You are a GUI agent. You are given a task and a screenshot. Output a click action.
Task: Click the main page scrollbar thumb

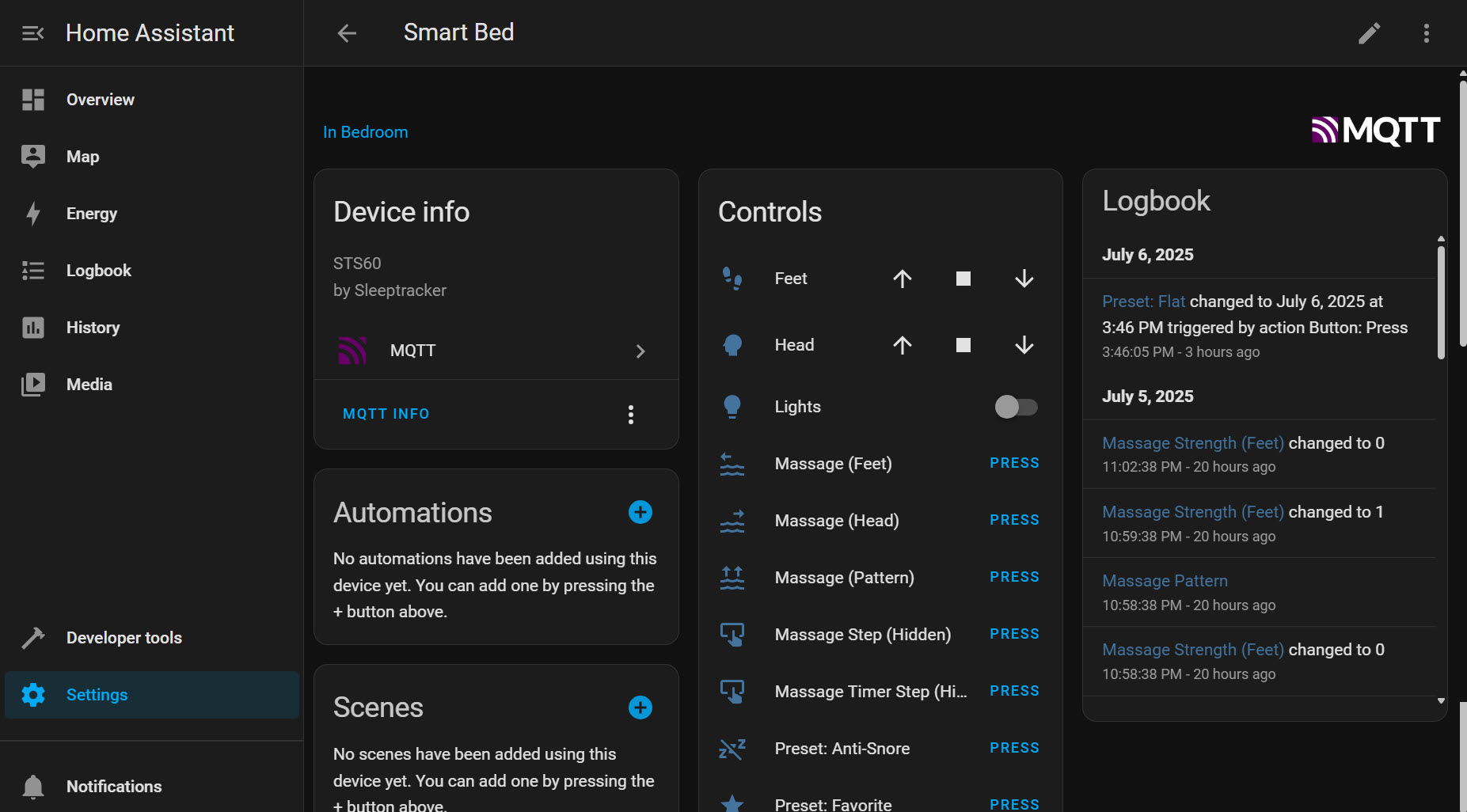(x=1463, y=212)
